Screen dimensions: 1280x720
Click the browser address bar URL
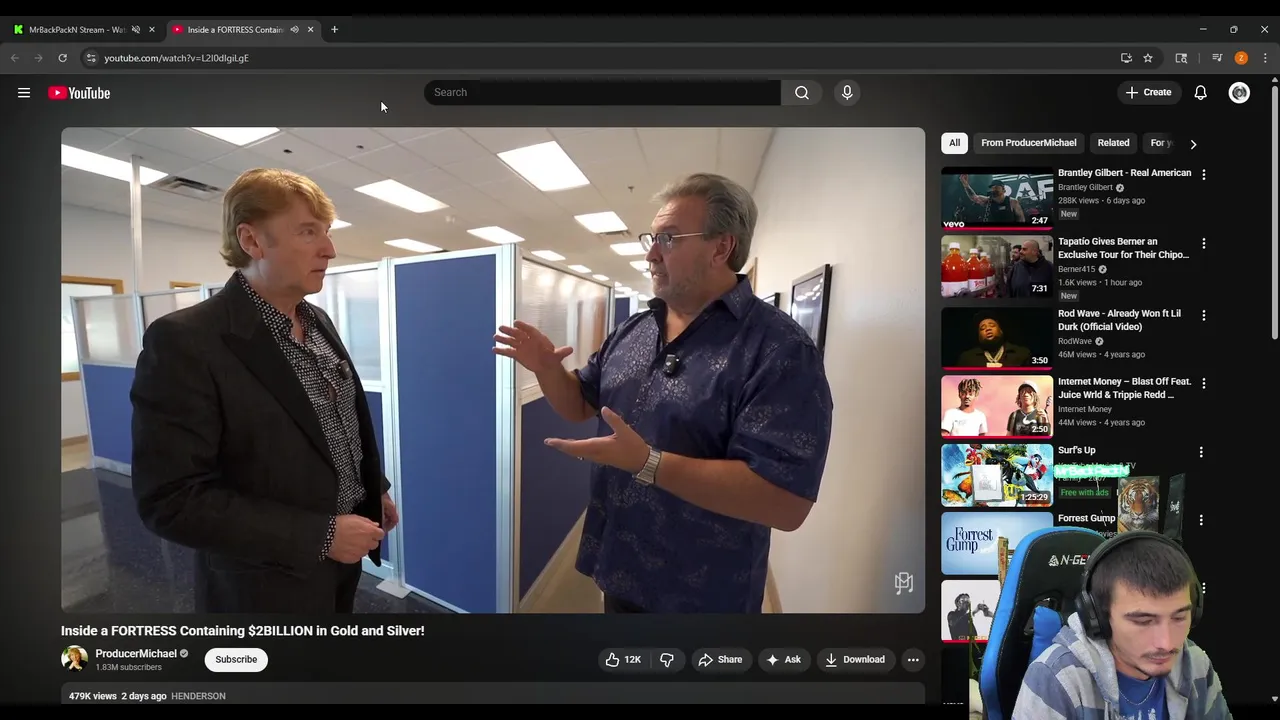click(176, 58)
